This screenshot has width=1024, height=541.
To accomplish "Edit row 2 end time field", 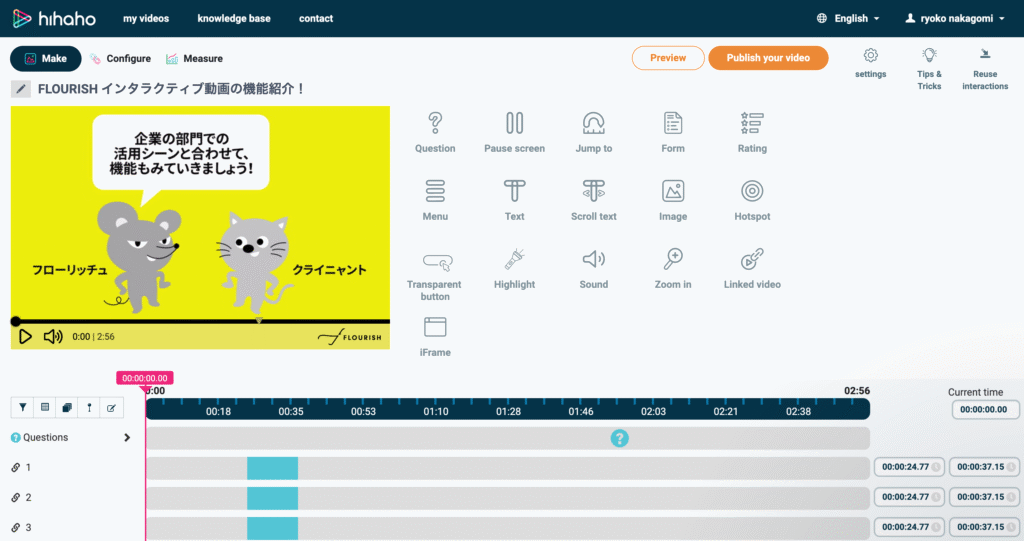I will coord(984,497).
